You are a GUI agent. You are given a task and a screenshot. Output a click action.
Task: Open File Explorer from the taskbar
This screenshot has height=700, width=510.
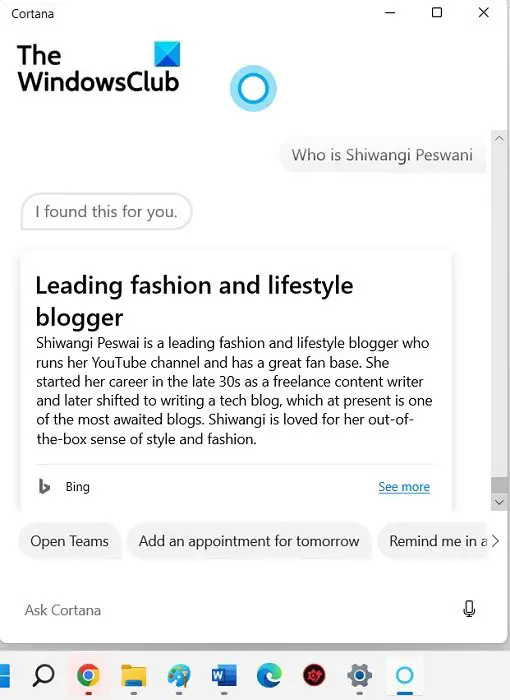coord(134,675)
